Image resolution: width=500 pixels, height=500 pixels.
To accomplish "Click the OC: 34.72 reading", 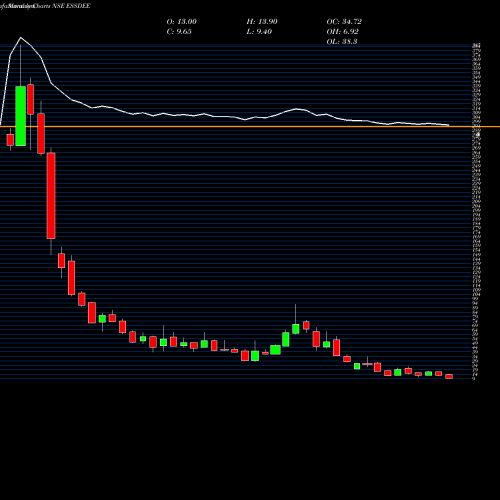I will click(344, 22).
